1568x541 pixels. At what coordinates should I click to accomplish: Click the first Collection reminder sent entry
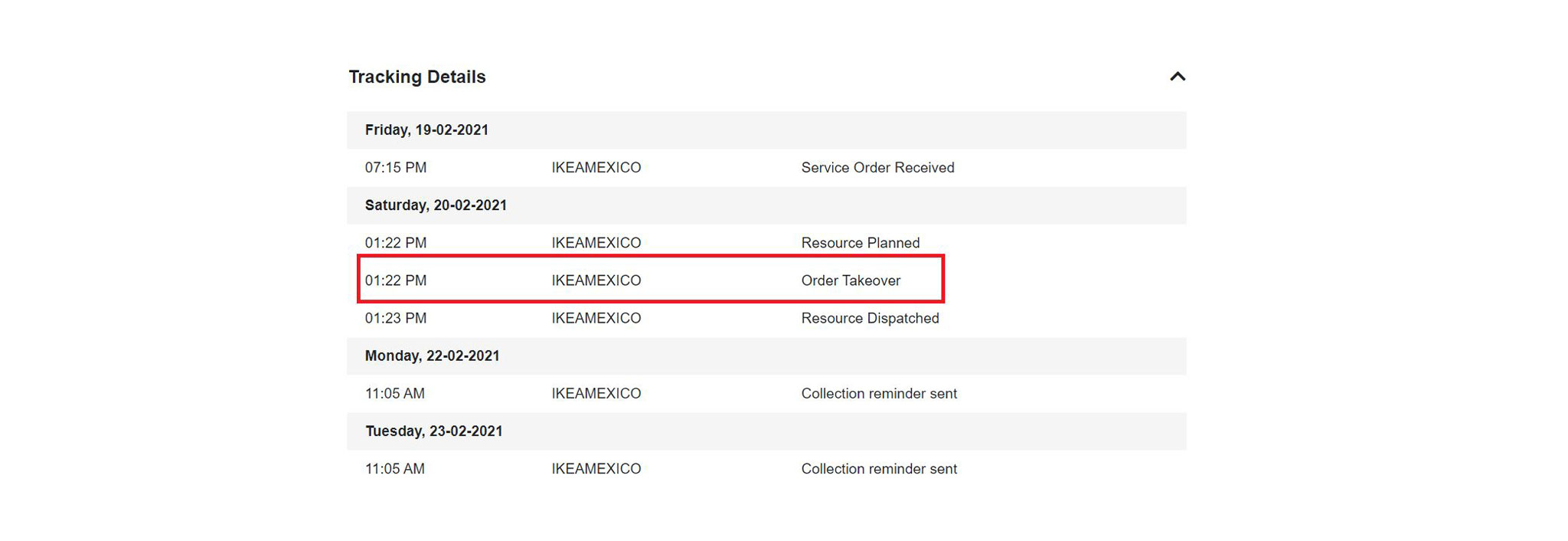(x=879, y=393)
